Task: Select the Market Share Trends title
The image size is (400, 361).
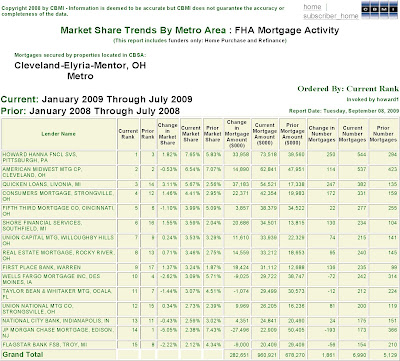Action: click(200, 30)
